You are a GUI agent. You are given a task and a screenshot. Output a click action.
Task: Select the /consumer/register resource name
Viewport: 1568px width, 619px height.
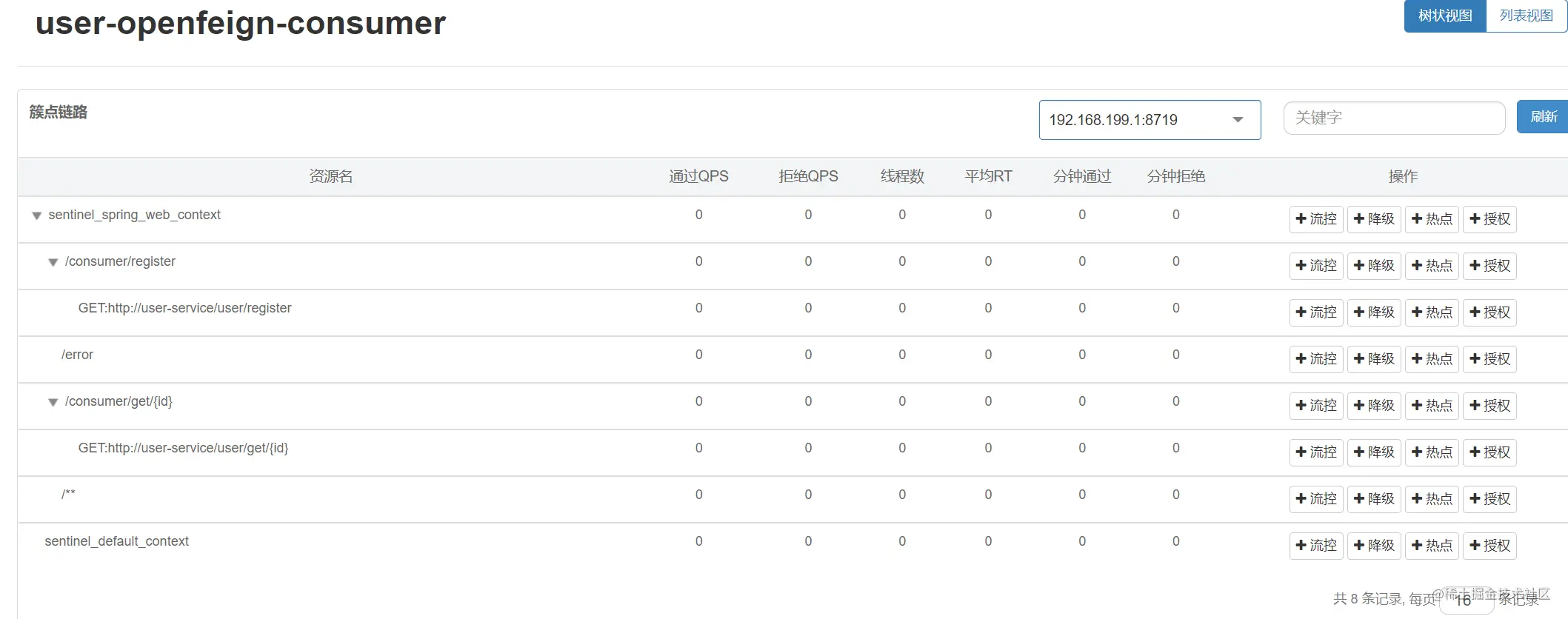[120, 261]
